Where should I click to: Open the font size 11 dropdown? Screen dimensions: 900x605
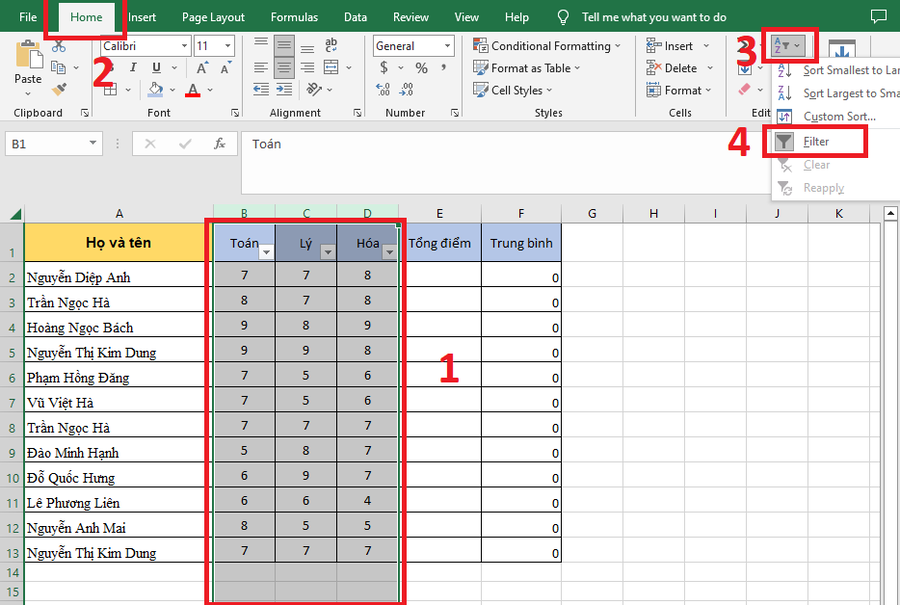coord(228,46)
